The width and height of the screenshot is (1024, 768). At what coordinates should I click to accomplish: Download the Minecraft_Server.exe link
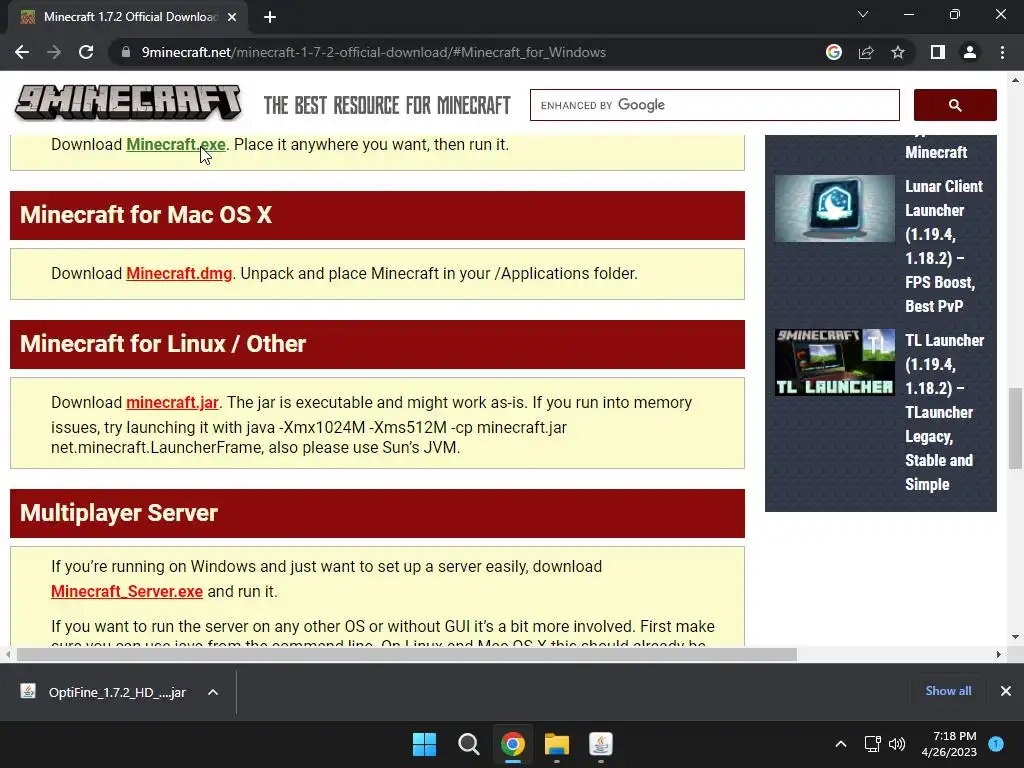click(127, 592)
